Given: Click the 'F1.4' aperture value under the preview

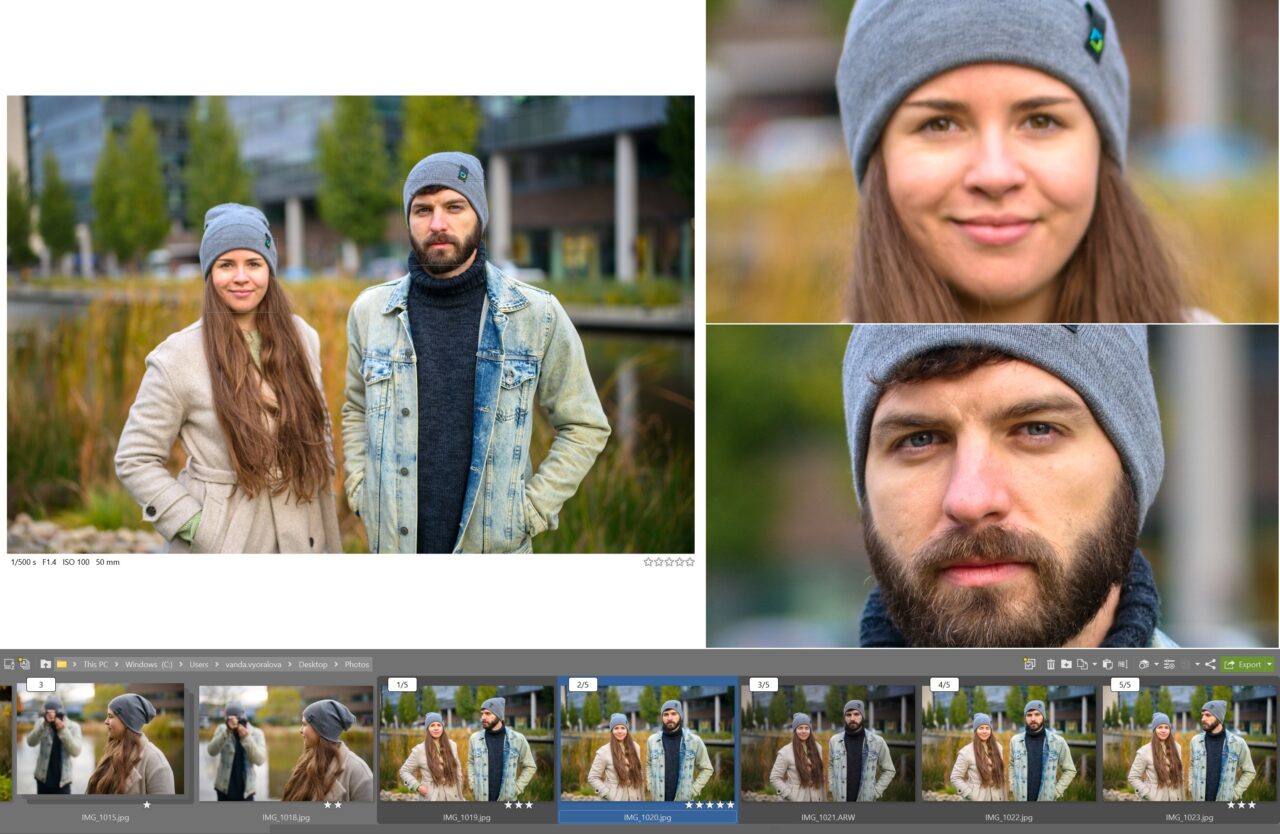Looking at the screenshot, I should point(49,562).
